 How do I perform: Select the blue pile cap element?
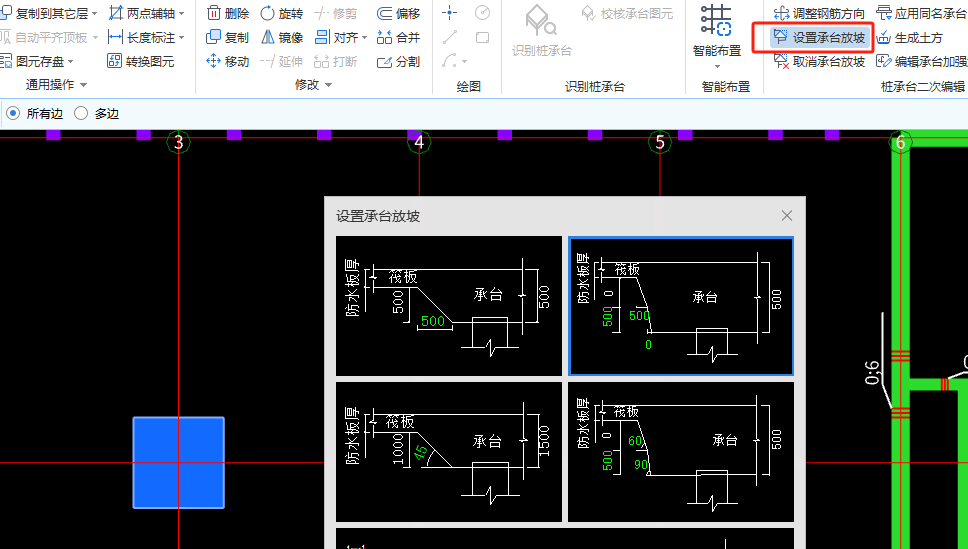[x=178, y=463]
